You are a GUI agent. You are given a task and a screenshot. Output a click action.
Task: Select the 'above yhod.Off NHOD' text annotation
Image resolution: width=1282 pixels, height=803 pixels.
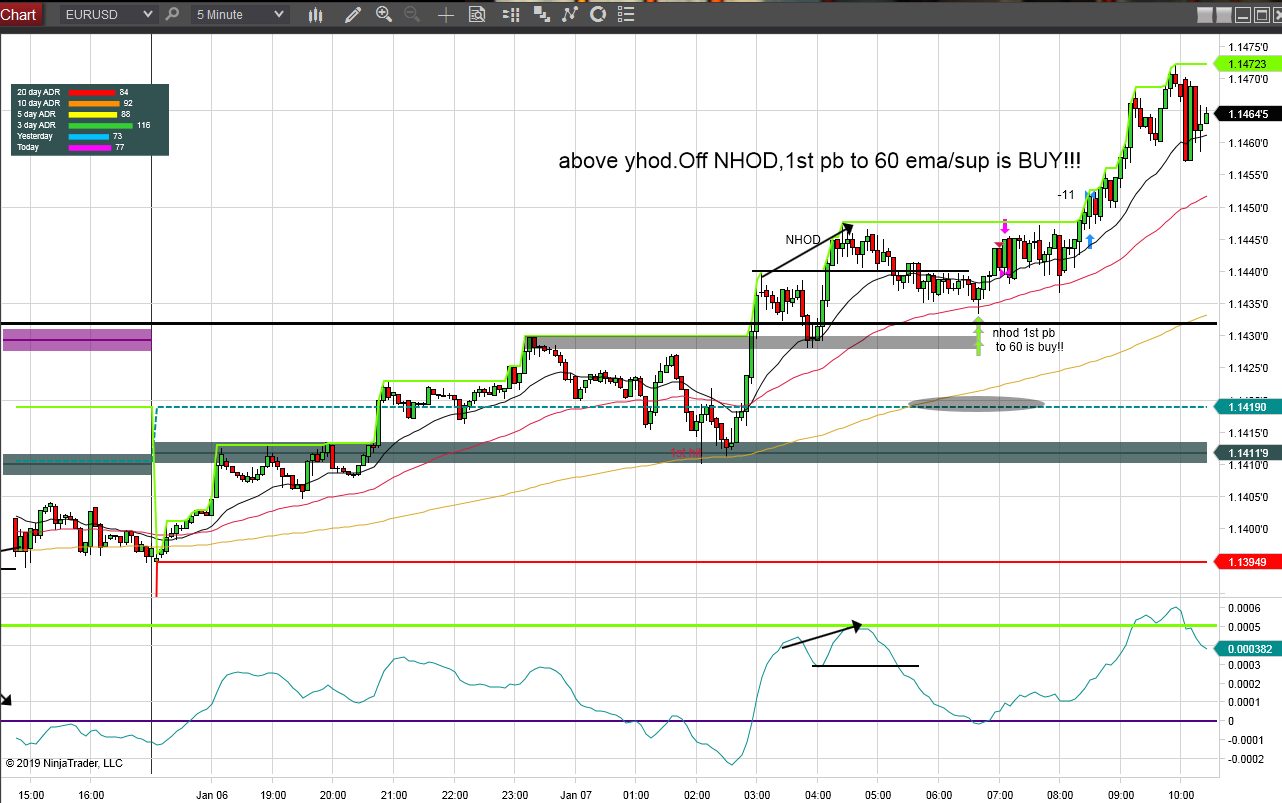(x=820, y=160)
